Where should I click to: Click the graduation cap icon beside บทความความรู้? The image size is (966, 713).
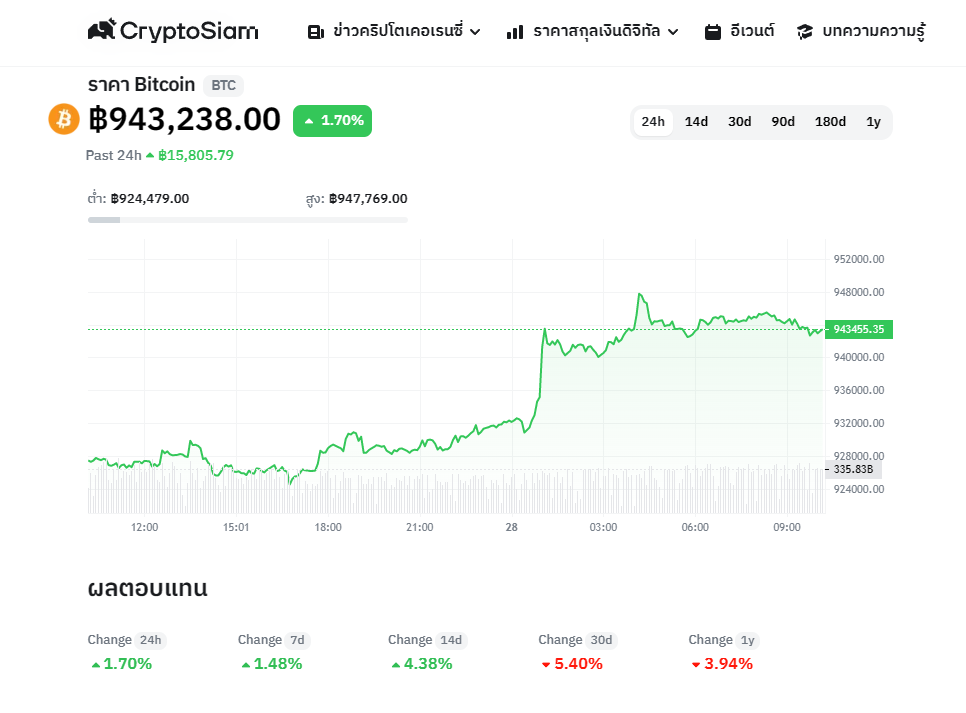(x=805, y=32)
